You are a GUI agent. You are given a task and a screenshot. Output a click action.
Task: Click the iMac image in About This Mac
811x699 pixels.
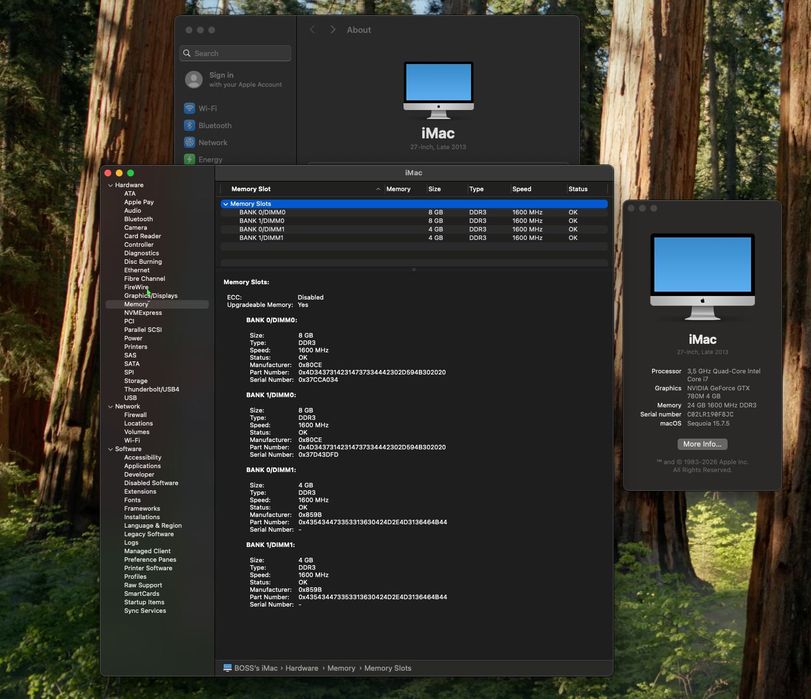point(702,277)
